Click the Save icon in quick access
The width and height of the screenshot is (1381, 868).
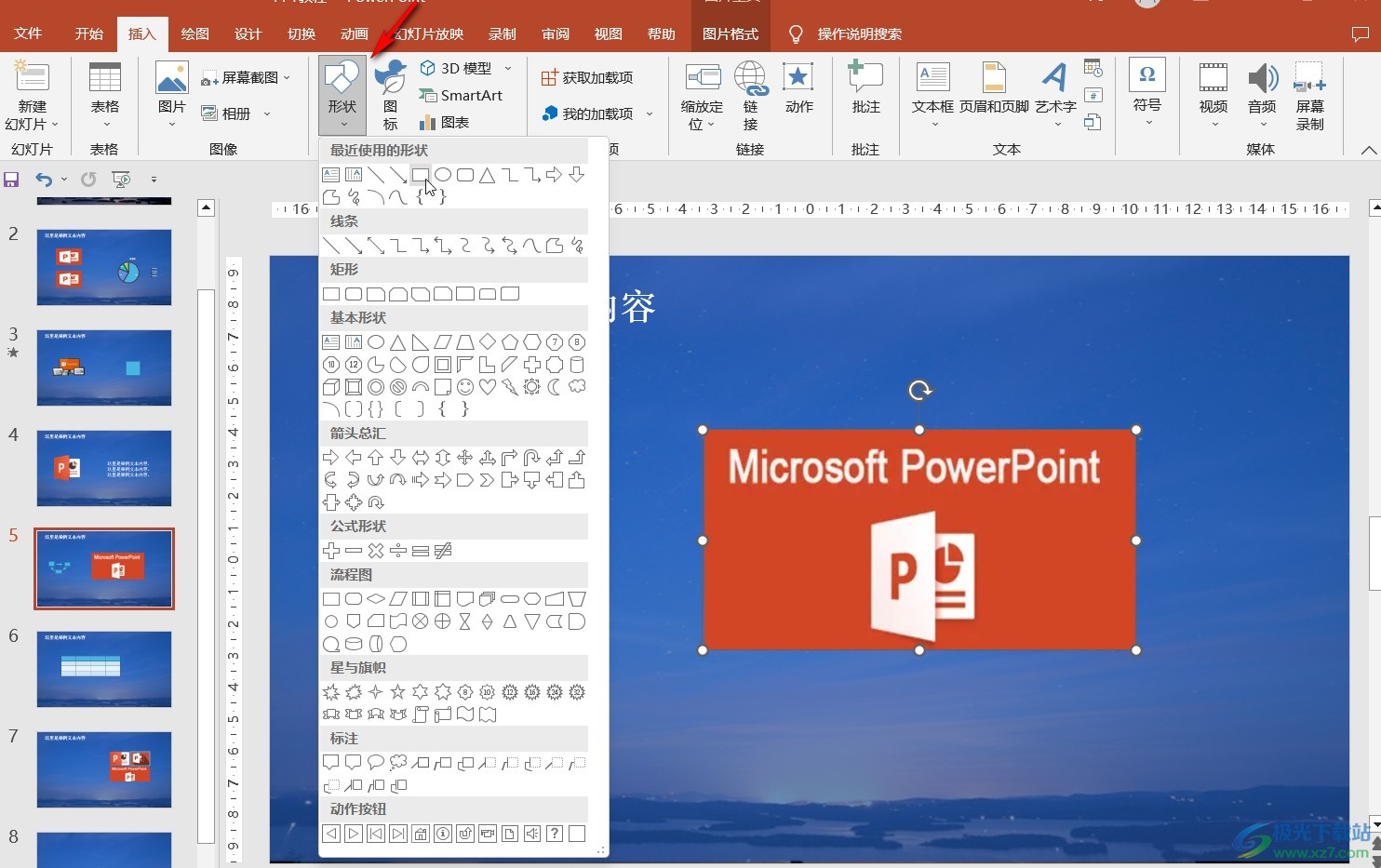coord(11,180)
